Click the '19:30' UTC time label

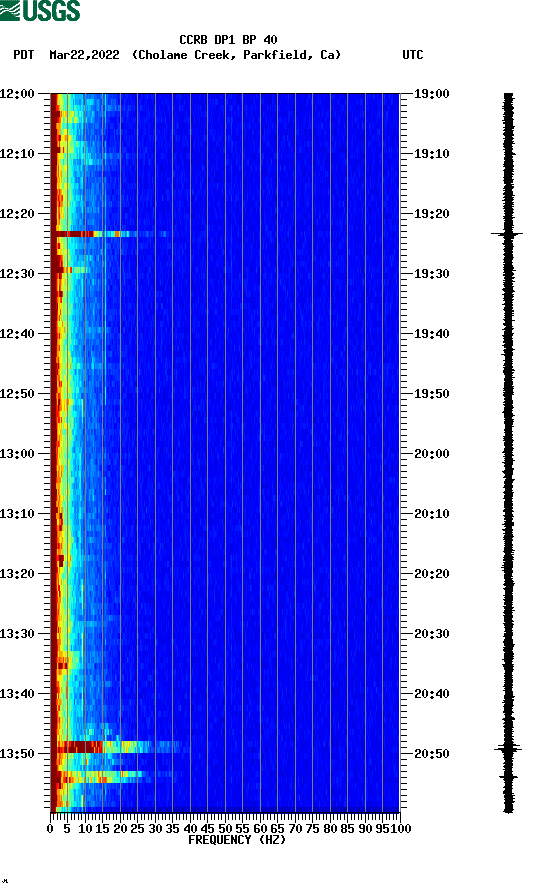(x=431, y=274)
